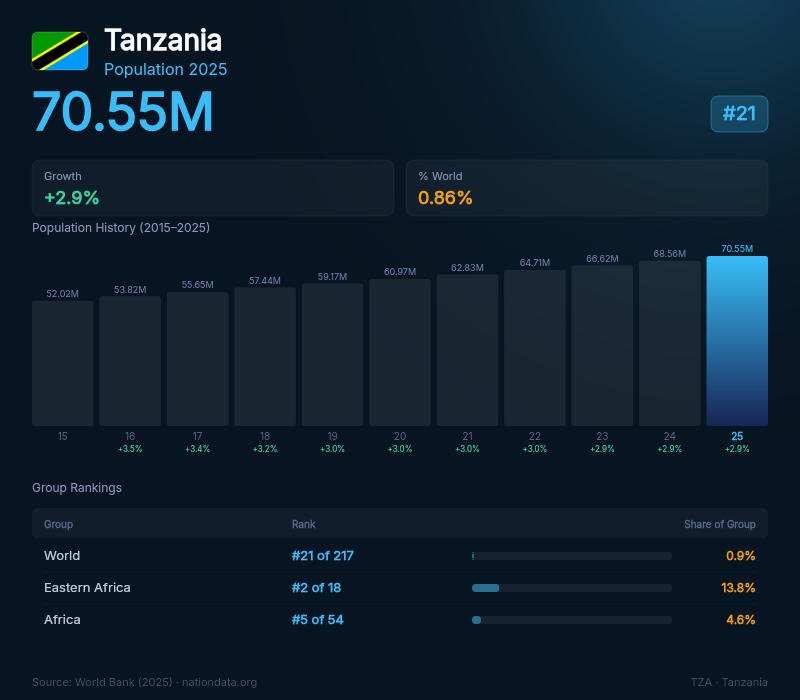This screenshot has width=800, height=700.
Task: Click the Population 2025 subtitle
Action: [165, 69]
